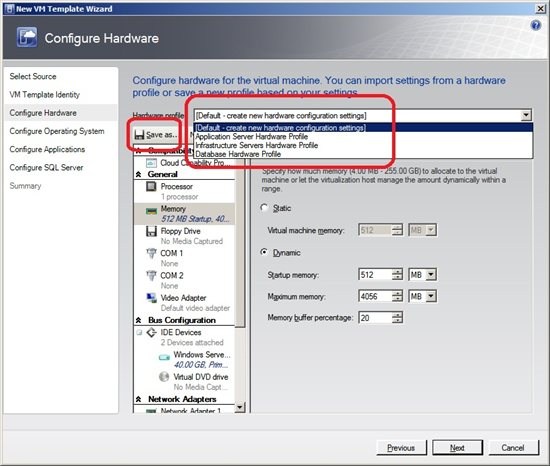Go to the Summary step

[25, 186]
